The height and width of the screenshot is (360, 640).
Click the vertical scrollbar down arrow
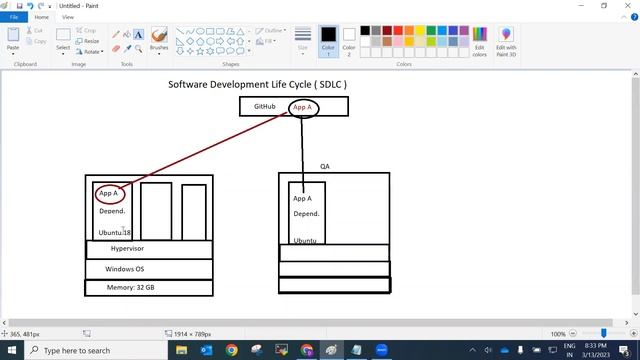coord(636,314)
